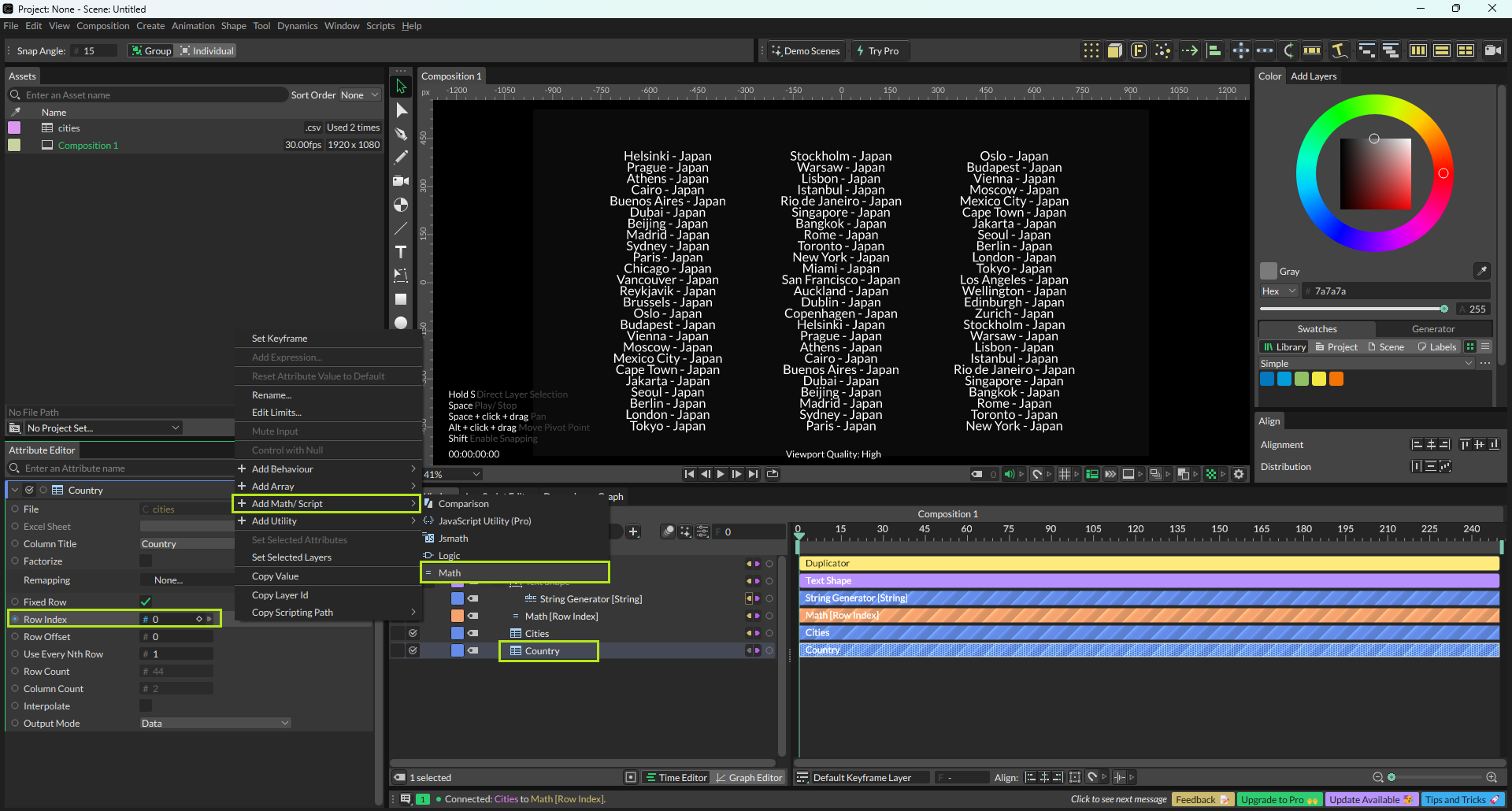Screen dimensions: 1512x811
Task: Click the viewport grid icon
Action: tap(1064, 474)
